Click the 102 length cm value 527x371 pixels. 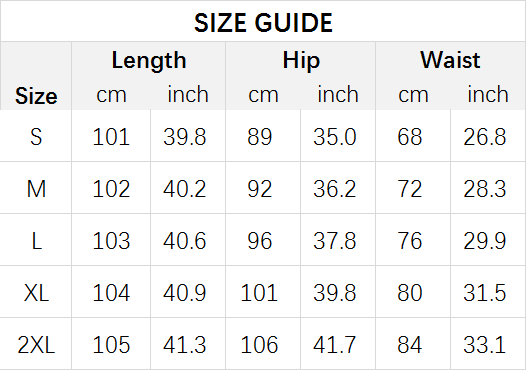111,189
